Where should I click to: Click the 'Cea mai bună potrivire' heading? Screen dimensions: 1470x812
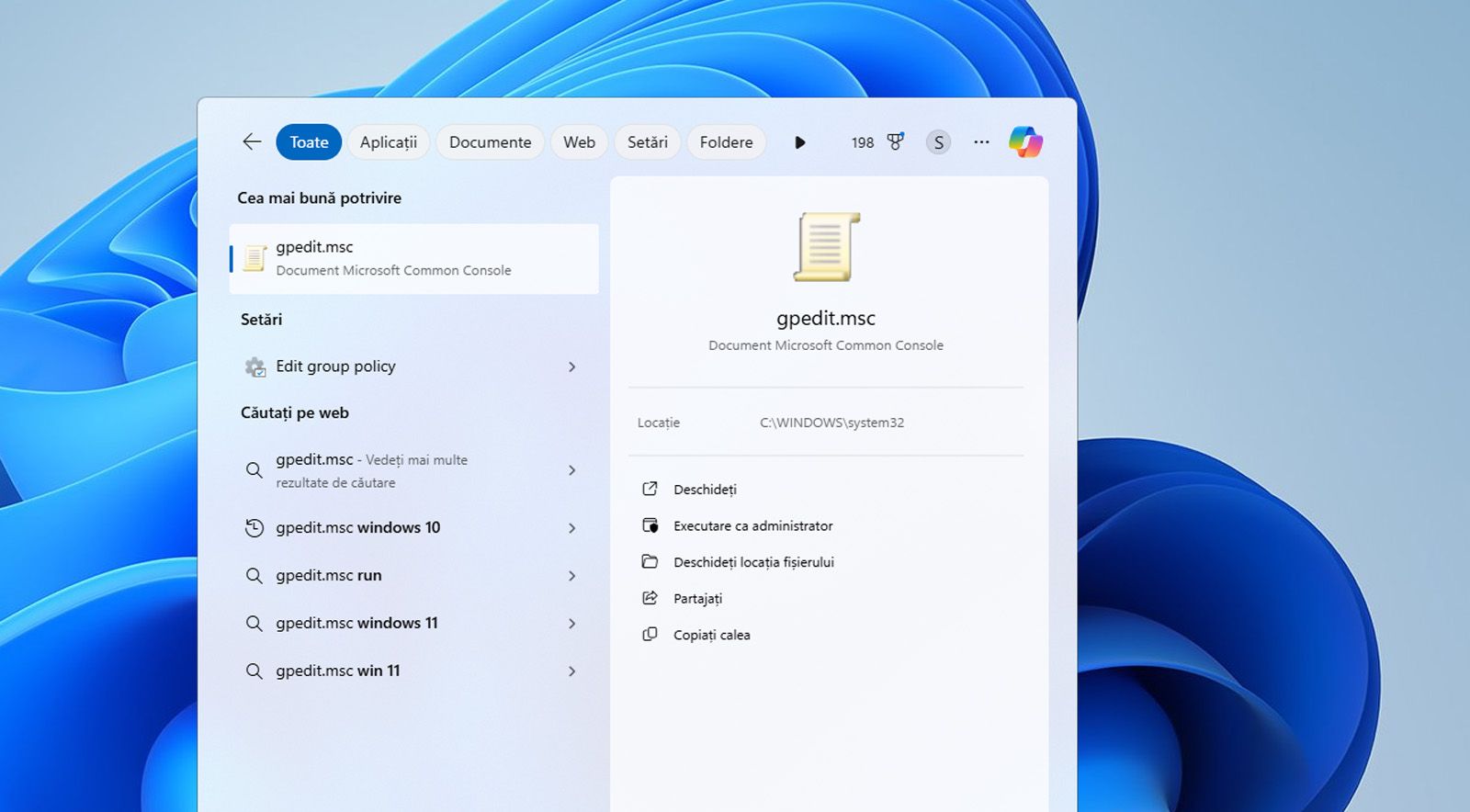click(319, 197)
